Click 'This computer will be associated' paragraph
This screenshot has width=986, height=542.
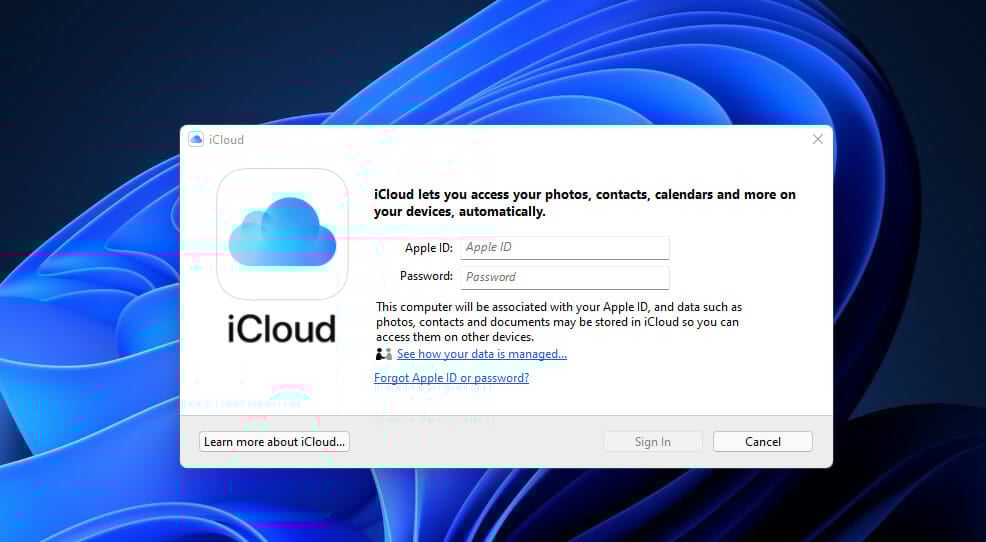point(558,322)
